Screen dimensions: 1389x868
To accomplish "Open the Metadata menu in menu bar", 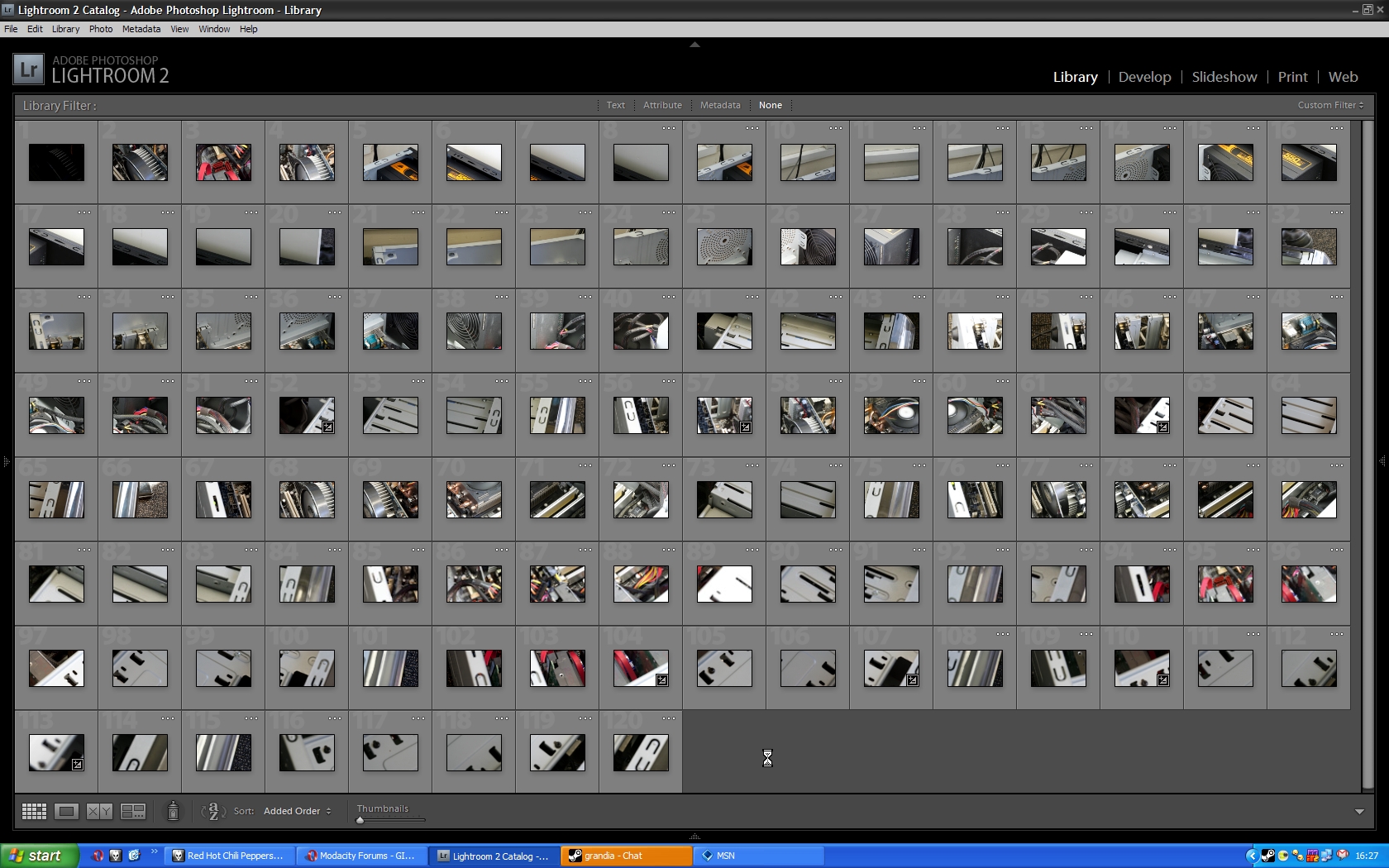I will [141, 29].
